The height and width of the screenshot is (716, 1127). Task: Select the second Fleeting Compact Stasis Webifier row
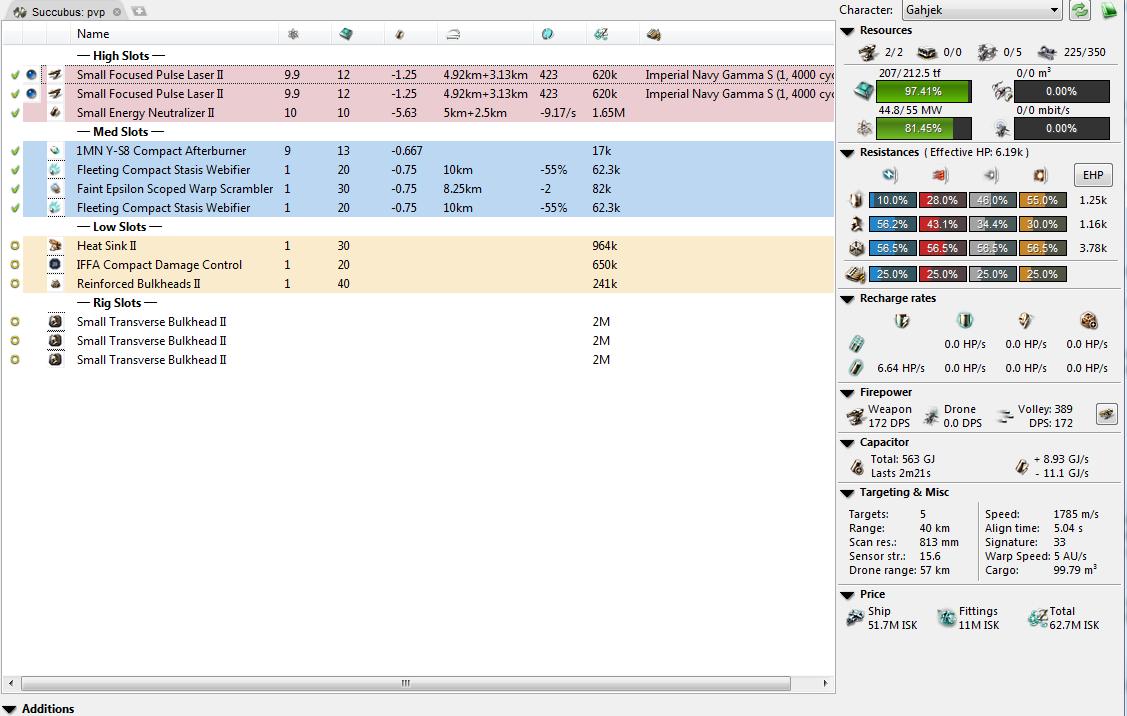418,208
